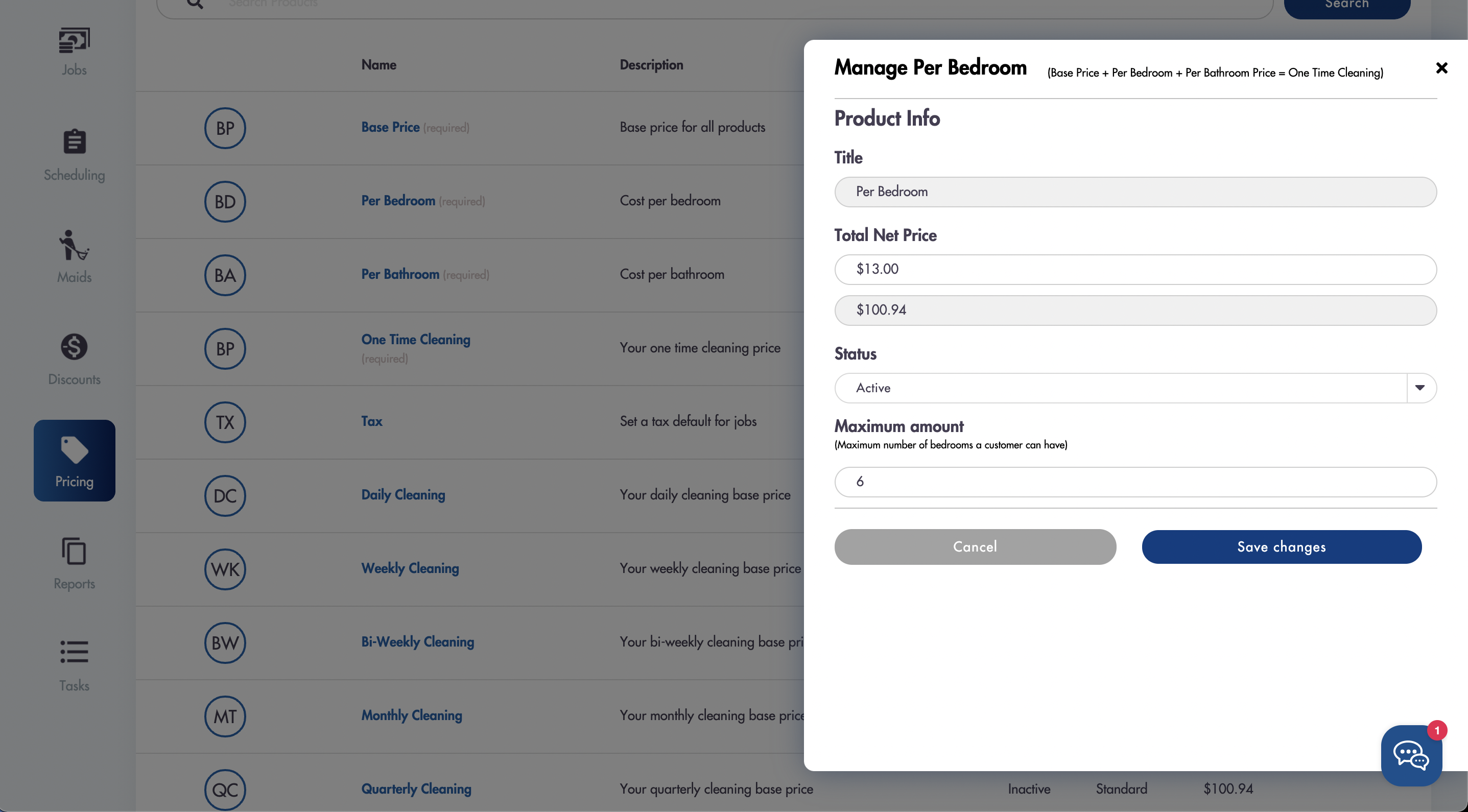Click the BW avatar for Bi-Weekly Cleaning
The image size is (1468, 812).
pos(225,642)
